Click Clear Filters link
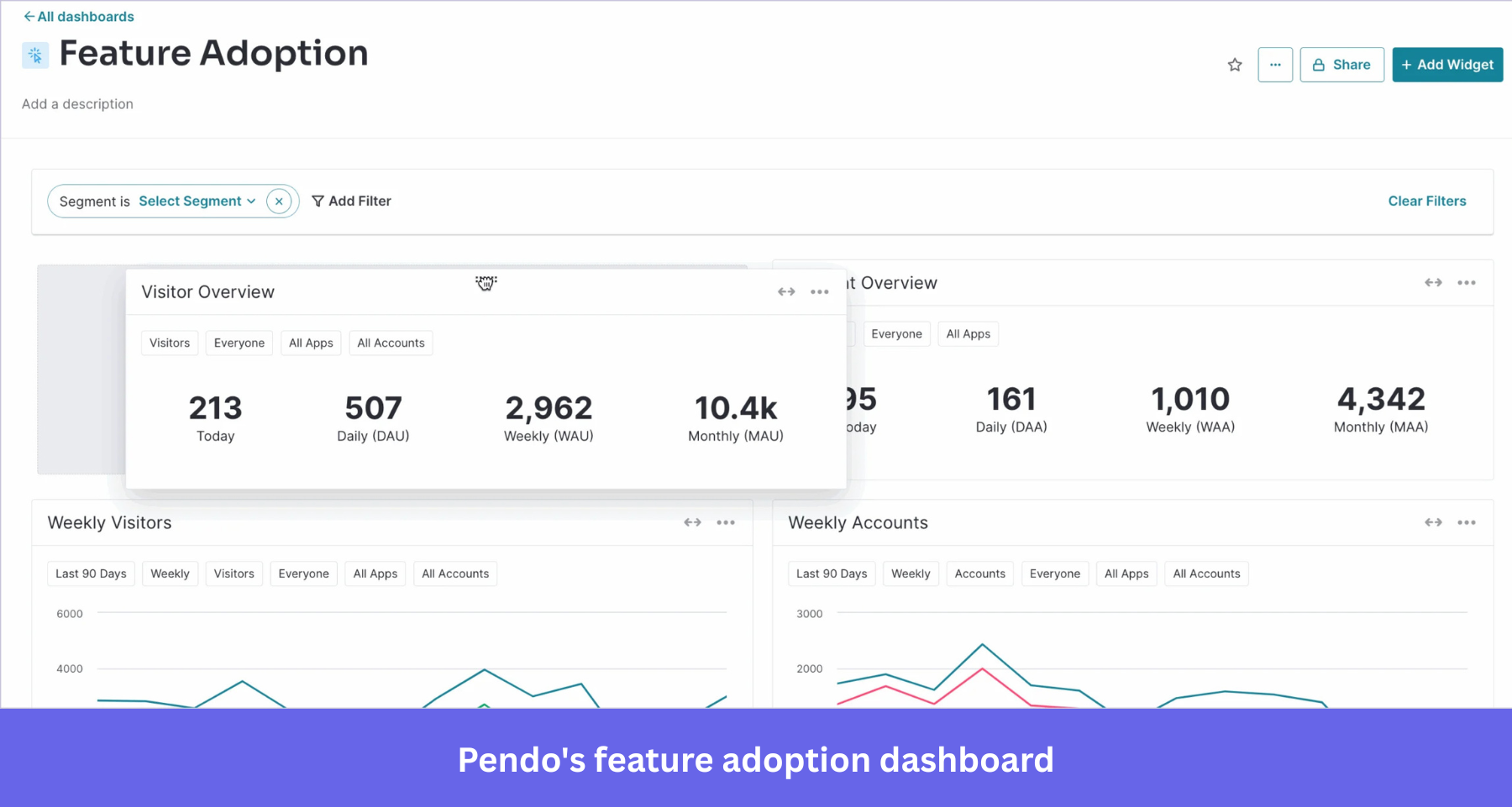Image resolution: width=1512 pixels, height=807 pixels. coord(1426,202)
